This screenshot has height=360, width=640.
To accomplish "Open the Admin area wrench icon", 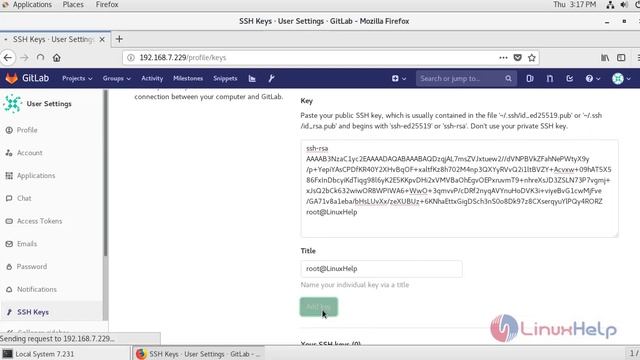I will [271, 78].
